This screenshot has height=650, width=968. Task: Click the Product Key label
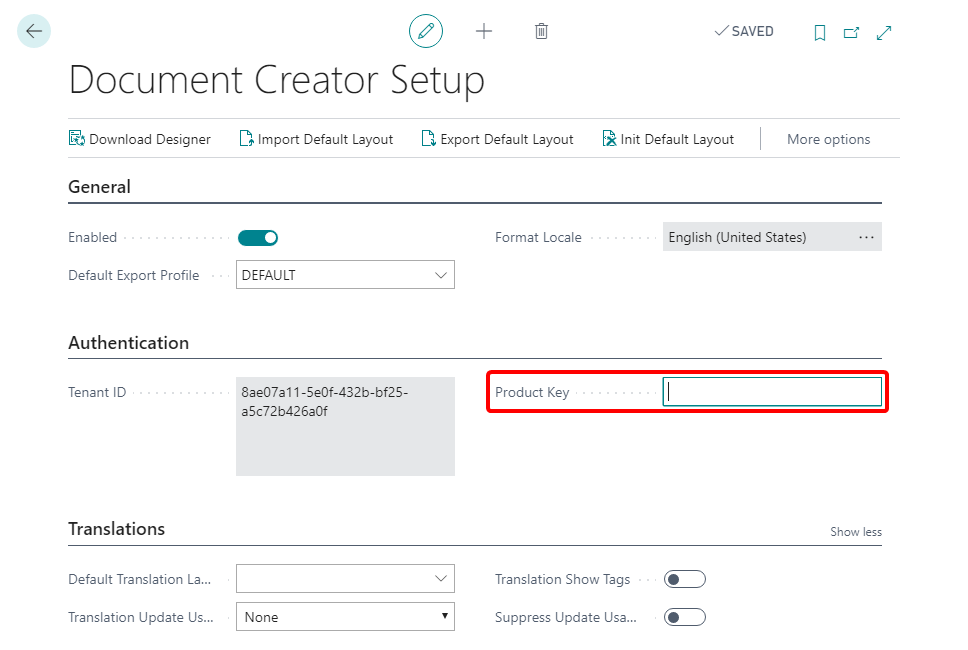[532, 393]
